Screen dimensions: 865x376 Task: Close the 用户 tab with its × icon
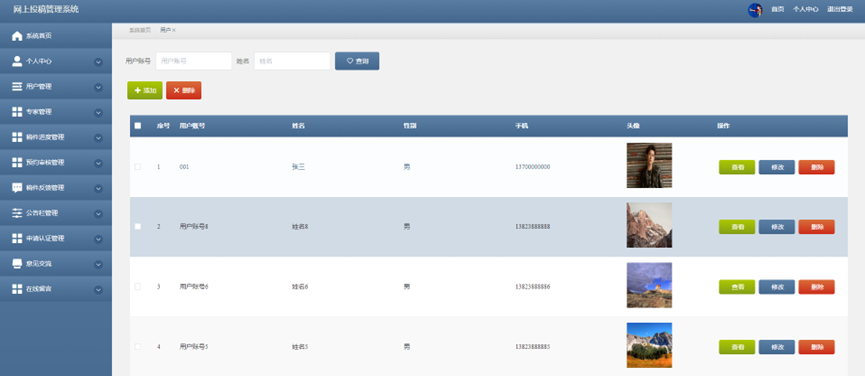tap(174, 30)
